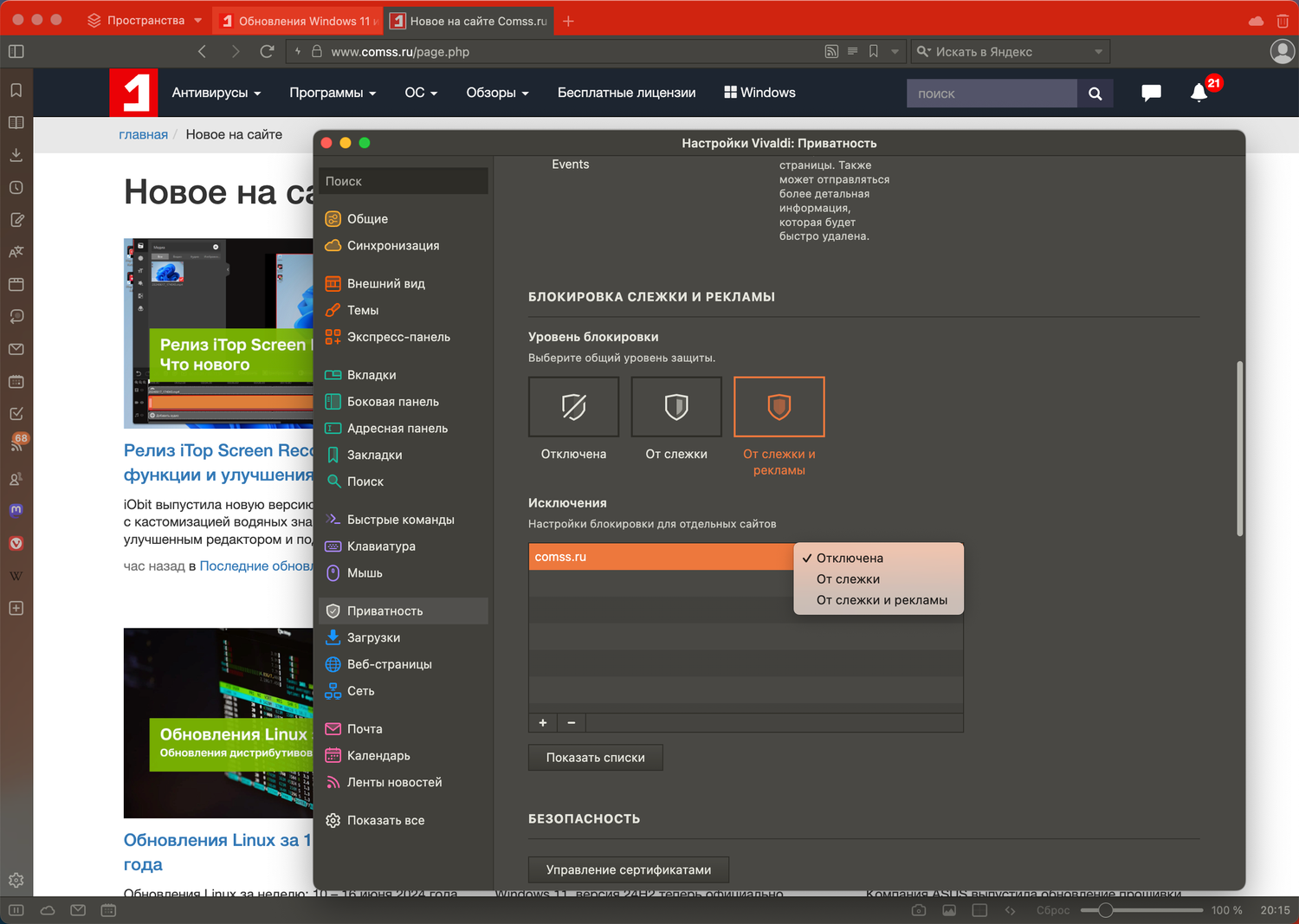Select blocking level От слежки и рекламы tile
1299x924 pixels.
coord(779,407)
